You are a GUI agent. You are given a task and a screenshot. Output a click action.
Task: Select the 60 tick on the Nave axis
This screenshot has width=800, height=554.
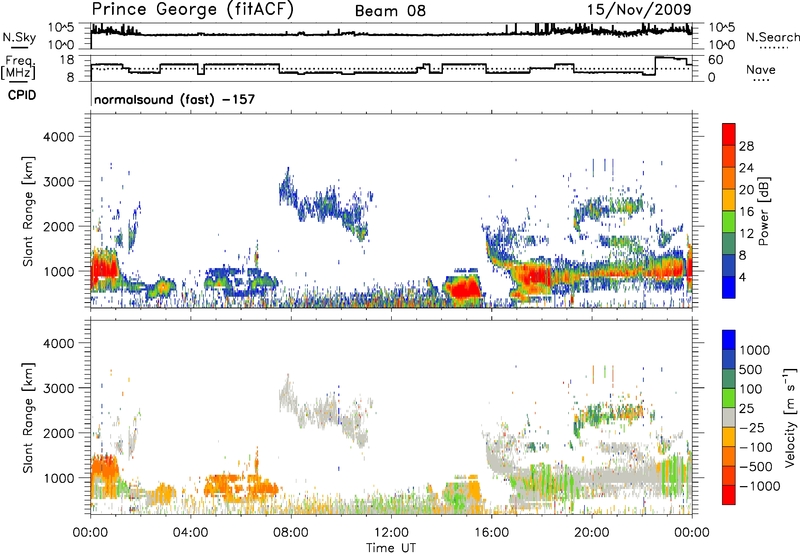(716, 60)
